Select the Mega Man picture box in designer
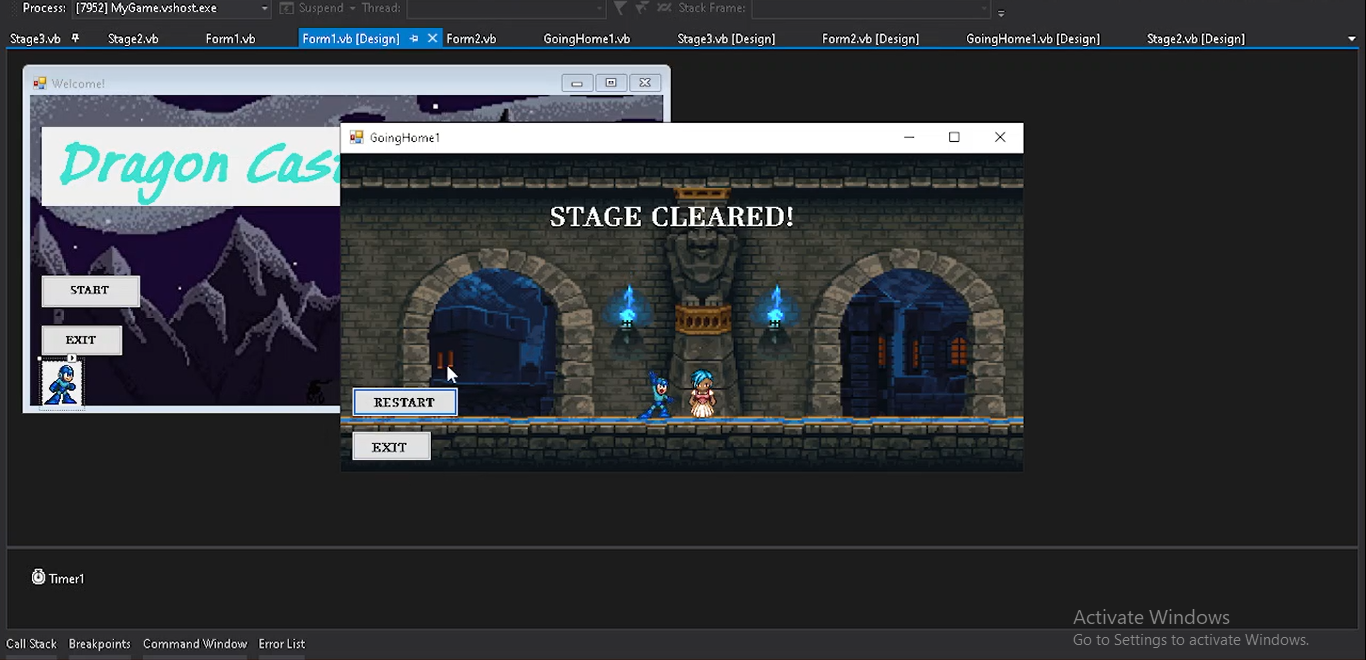Viewport: 1366px width, 660px height. [61, 384]
